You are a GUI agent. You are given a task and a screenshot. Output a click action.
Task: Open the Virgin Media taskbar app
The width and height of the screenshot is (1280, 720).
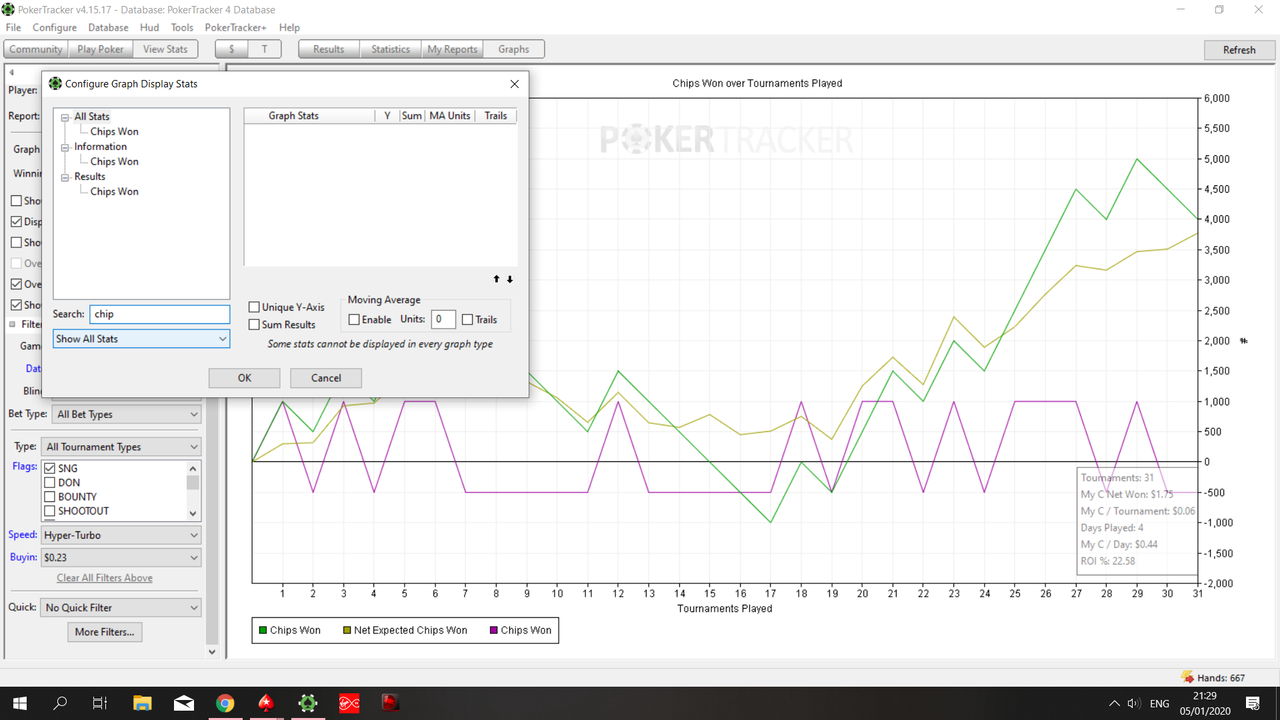coord(349,703)
